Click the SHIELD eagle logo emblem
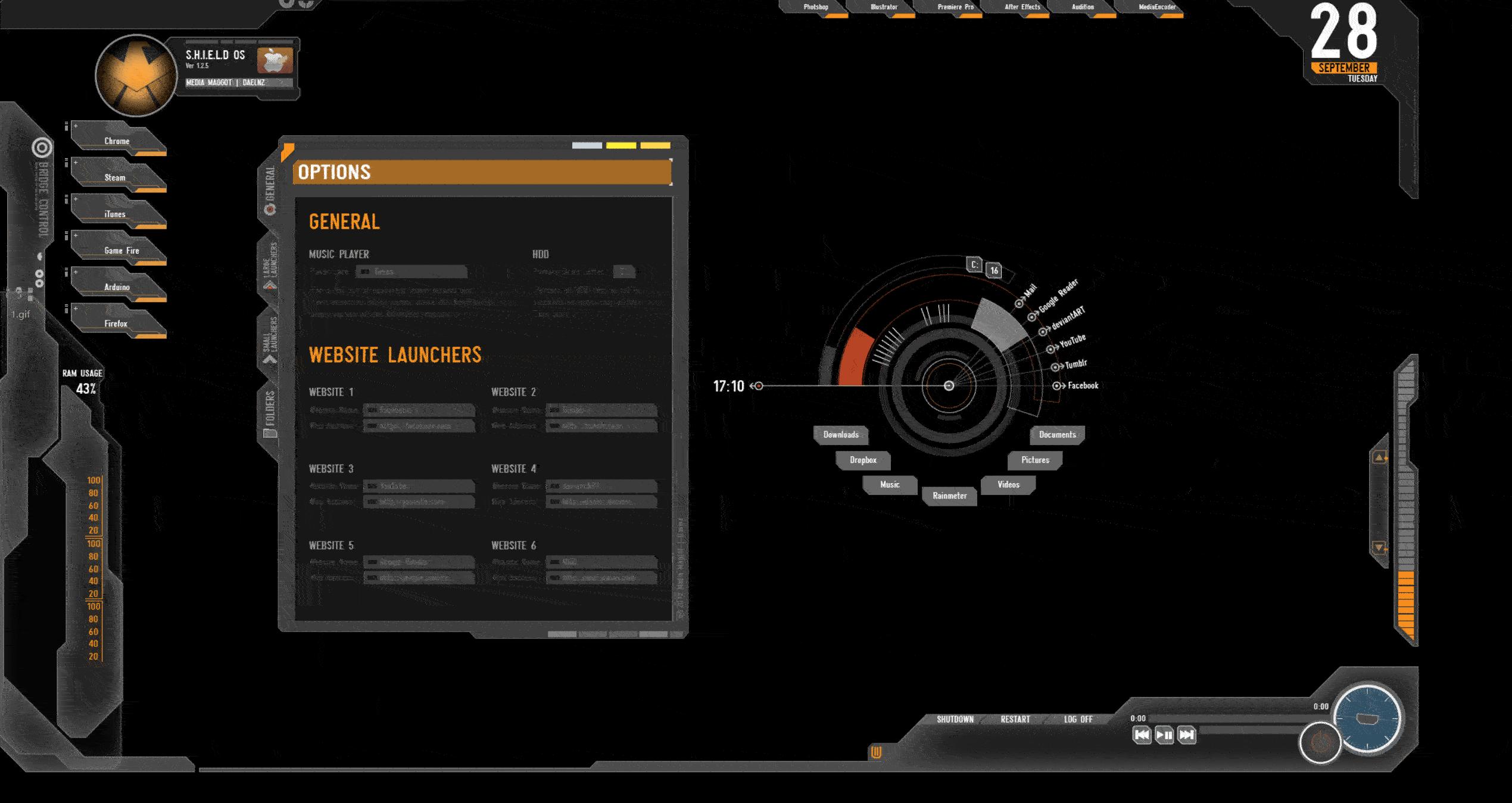The image size is (1512, 803). tap(136, 76)
